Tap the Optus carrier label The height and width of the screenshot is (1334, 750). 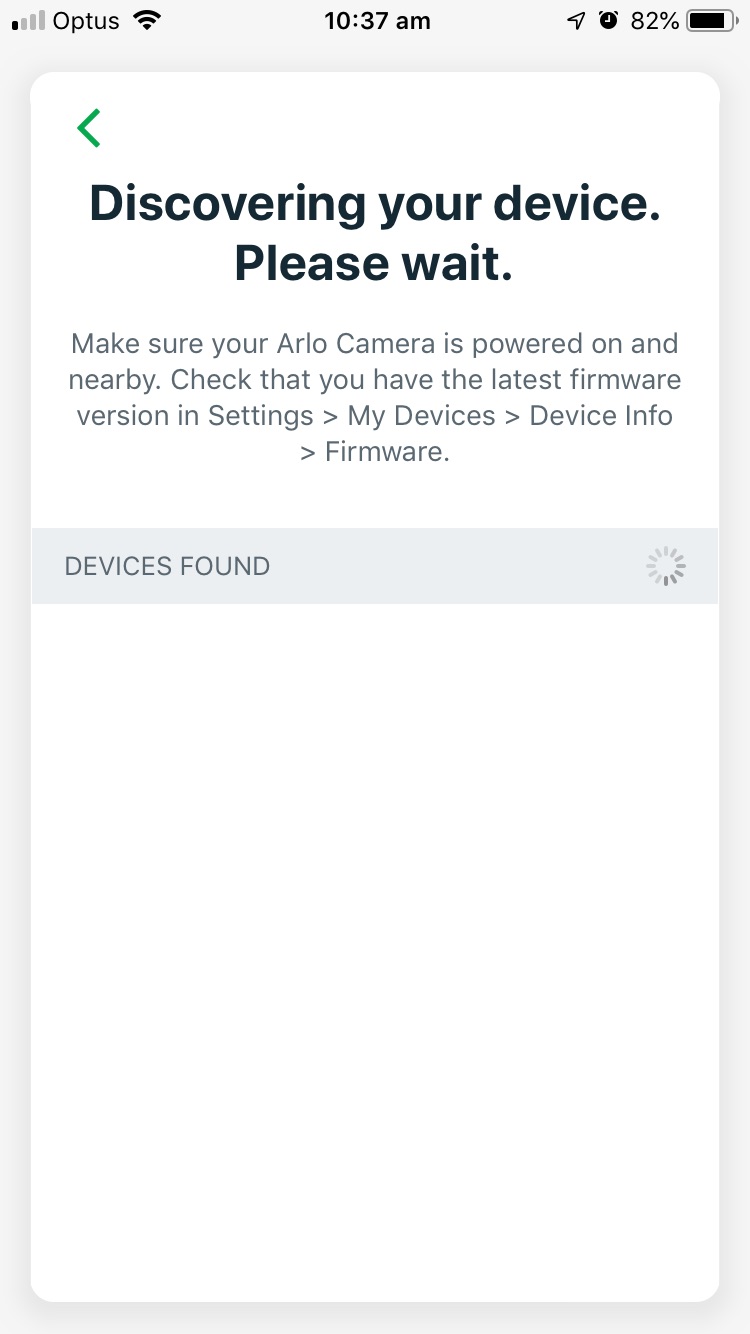(x=87, y=21)
